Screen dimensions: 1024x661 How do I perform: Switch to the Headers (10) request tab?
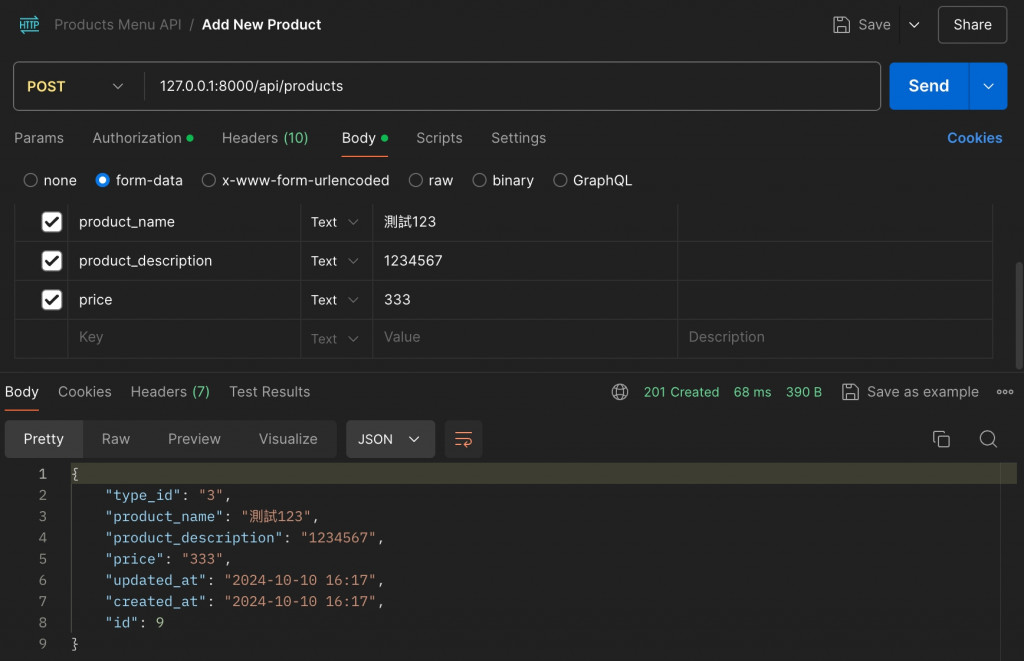(x=265, y=138)
